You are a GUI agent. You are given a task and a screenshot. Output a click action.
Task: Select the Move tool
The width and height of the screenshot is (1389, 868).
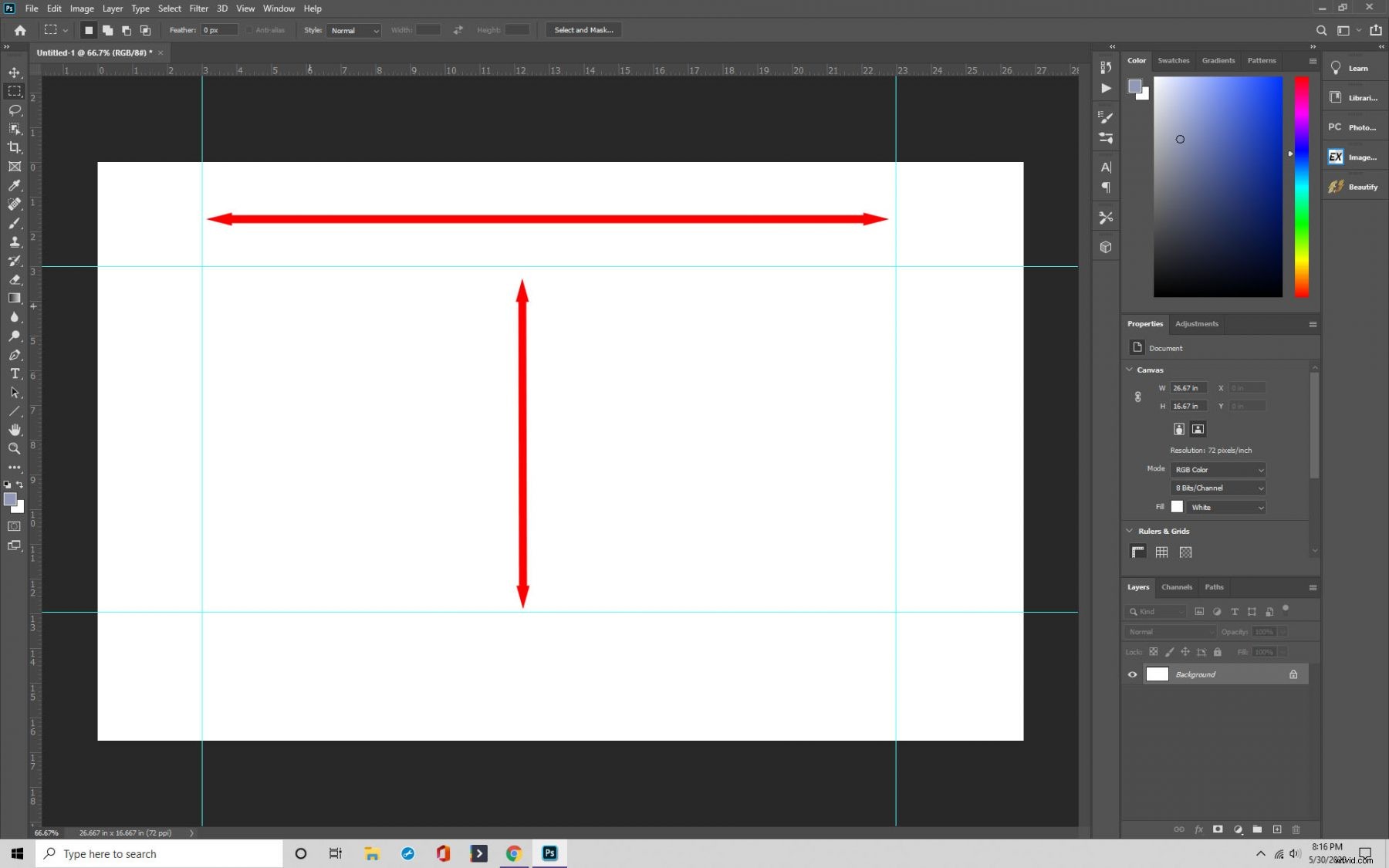pyautogui.click(x=14, y=73)
